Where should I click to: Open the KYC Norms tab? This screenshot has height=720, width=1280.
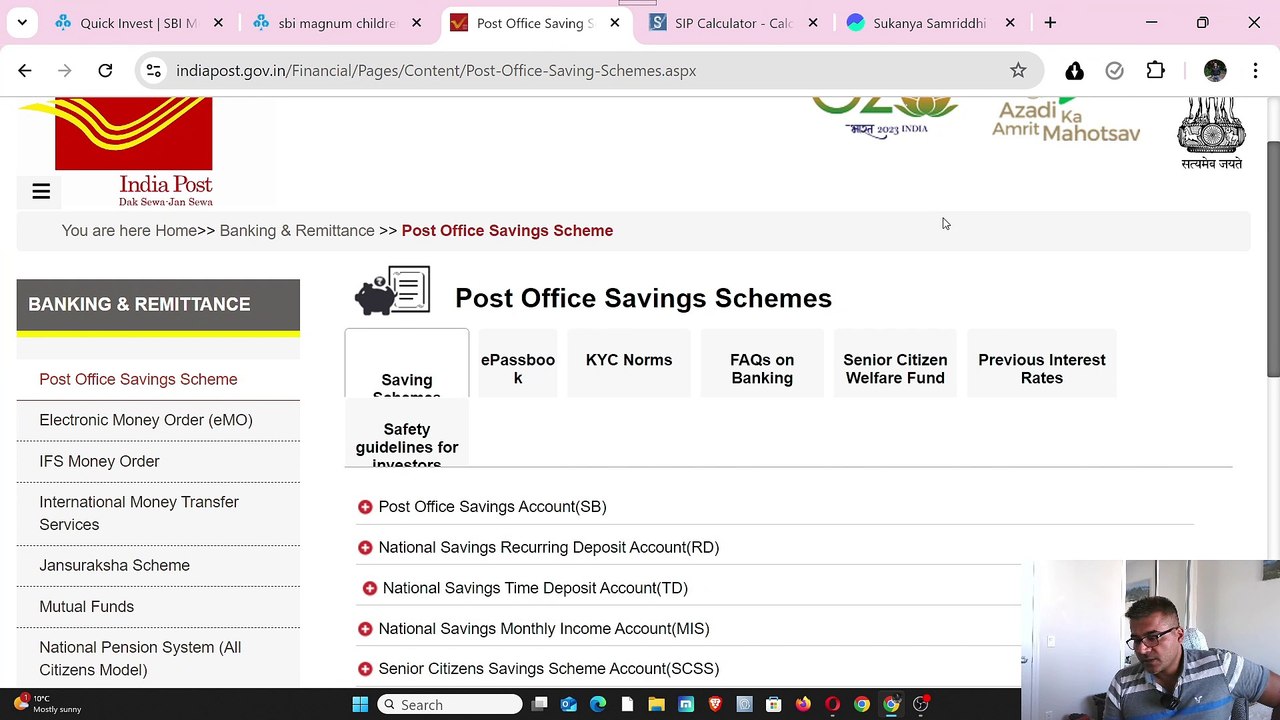tap(629, 364)
